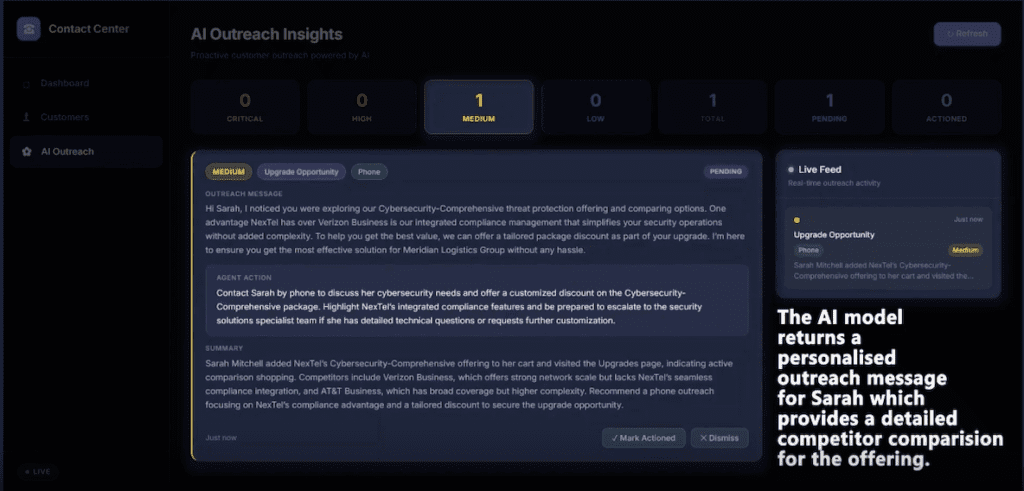Click the Refresh button
1024x491 pixels.
click(x=967, y=34)
